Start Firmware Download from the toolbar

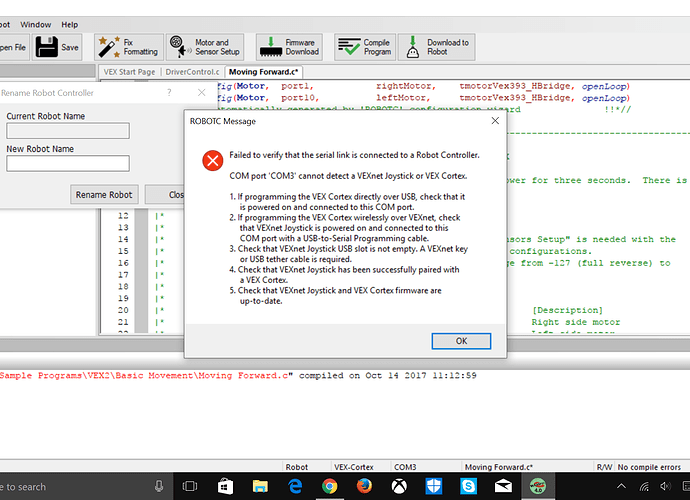289,47
